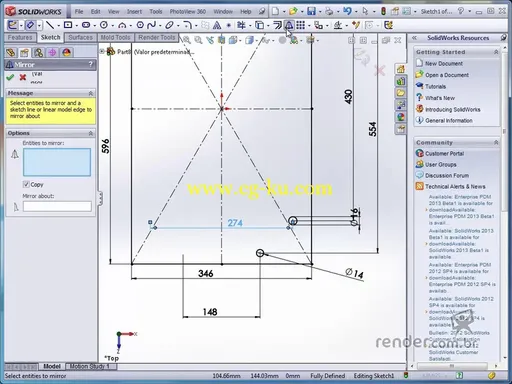The height and width of the screenshot is (384, 512).
Task: Collapse the Community section
Action: pyautogui.click(x=496, y=142)
